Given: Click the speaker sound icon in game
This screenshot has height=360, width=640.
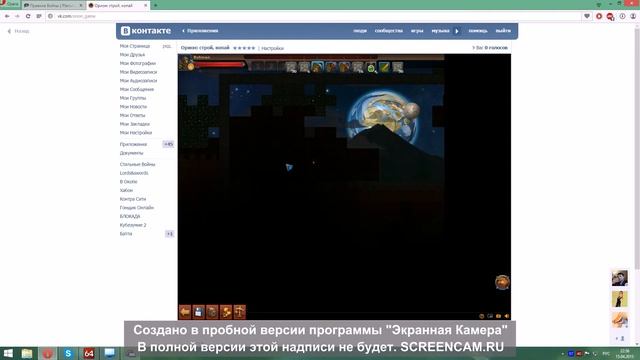Looking at the screenshot, I should [507, 316].
